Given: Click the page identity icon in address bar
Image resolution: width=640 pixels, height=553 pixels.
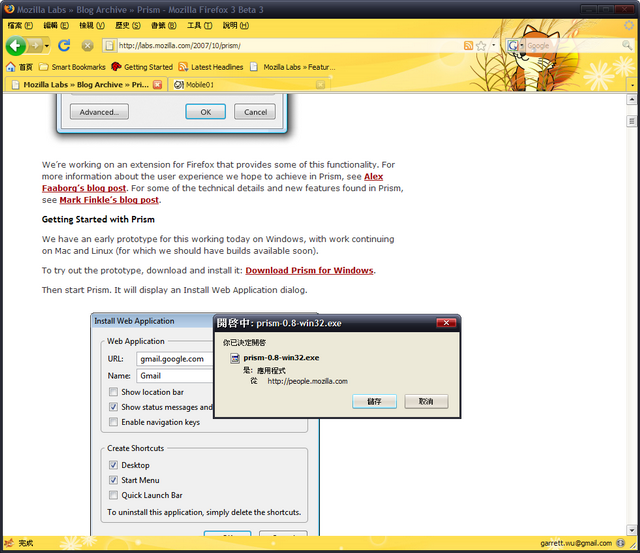Looking at the screenshot, I should (x=109, y=46).
